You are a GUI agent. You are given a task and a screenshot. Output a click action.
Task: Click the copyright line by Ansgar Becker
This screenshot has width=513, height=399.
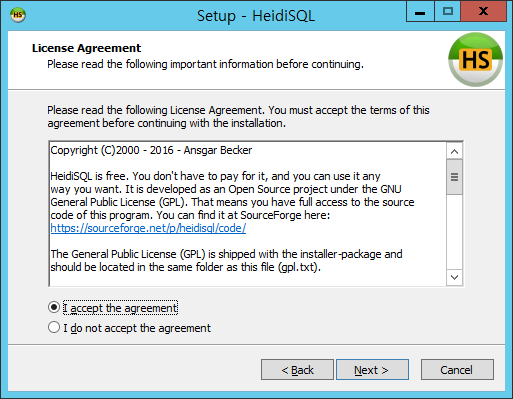[151, 150]
